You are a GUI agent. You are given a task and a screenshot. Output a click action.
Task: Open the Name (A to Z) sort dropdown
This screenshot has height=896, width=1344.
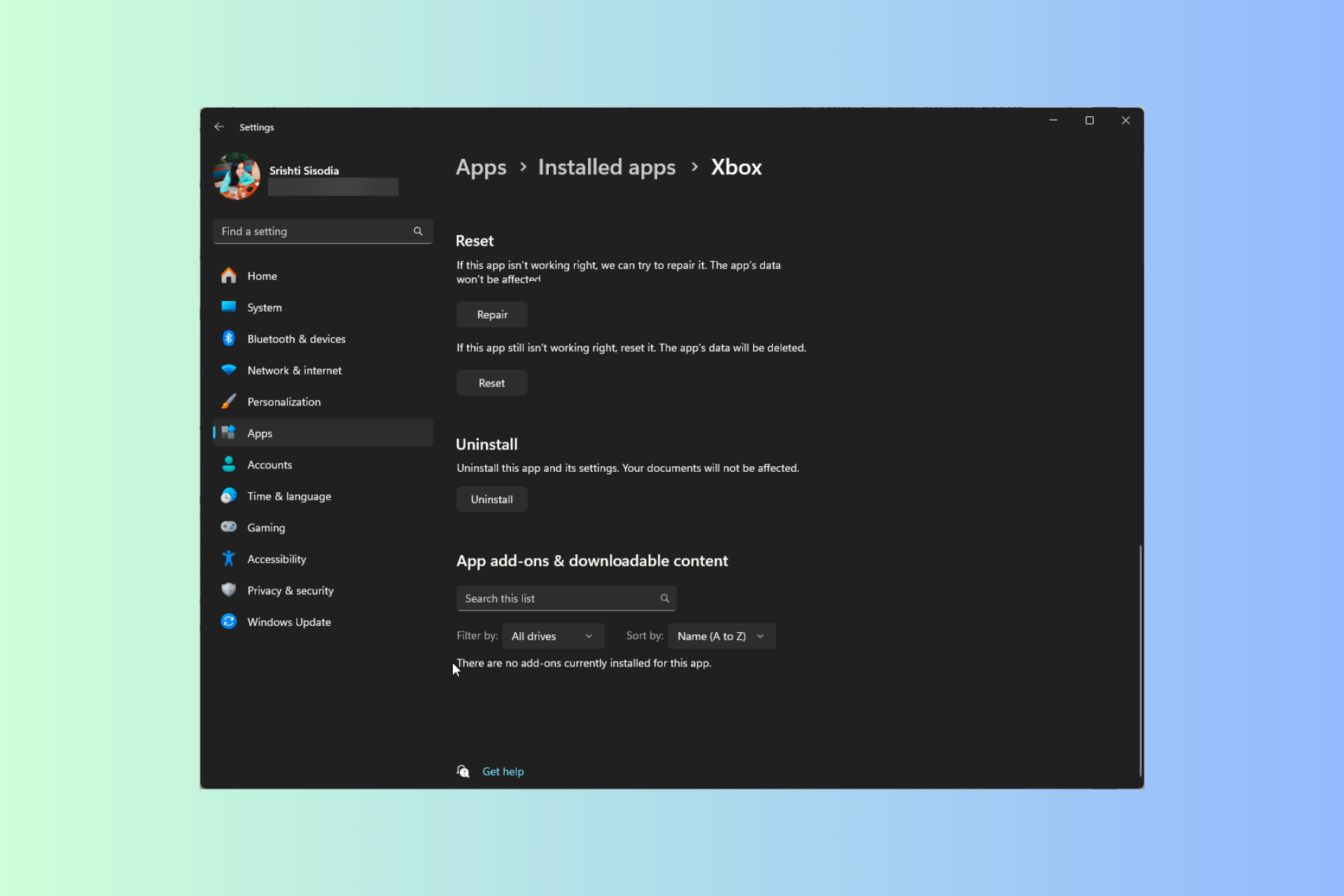pos(722,636)
